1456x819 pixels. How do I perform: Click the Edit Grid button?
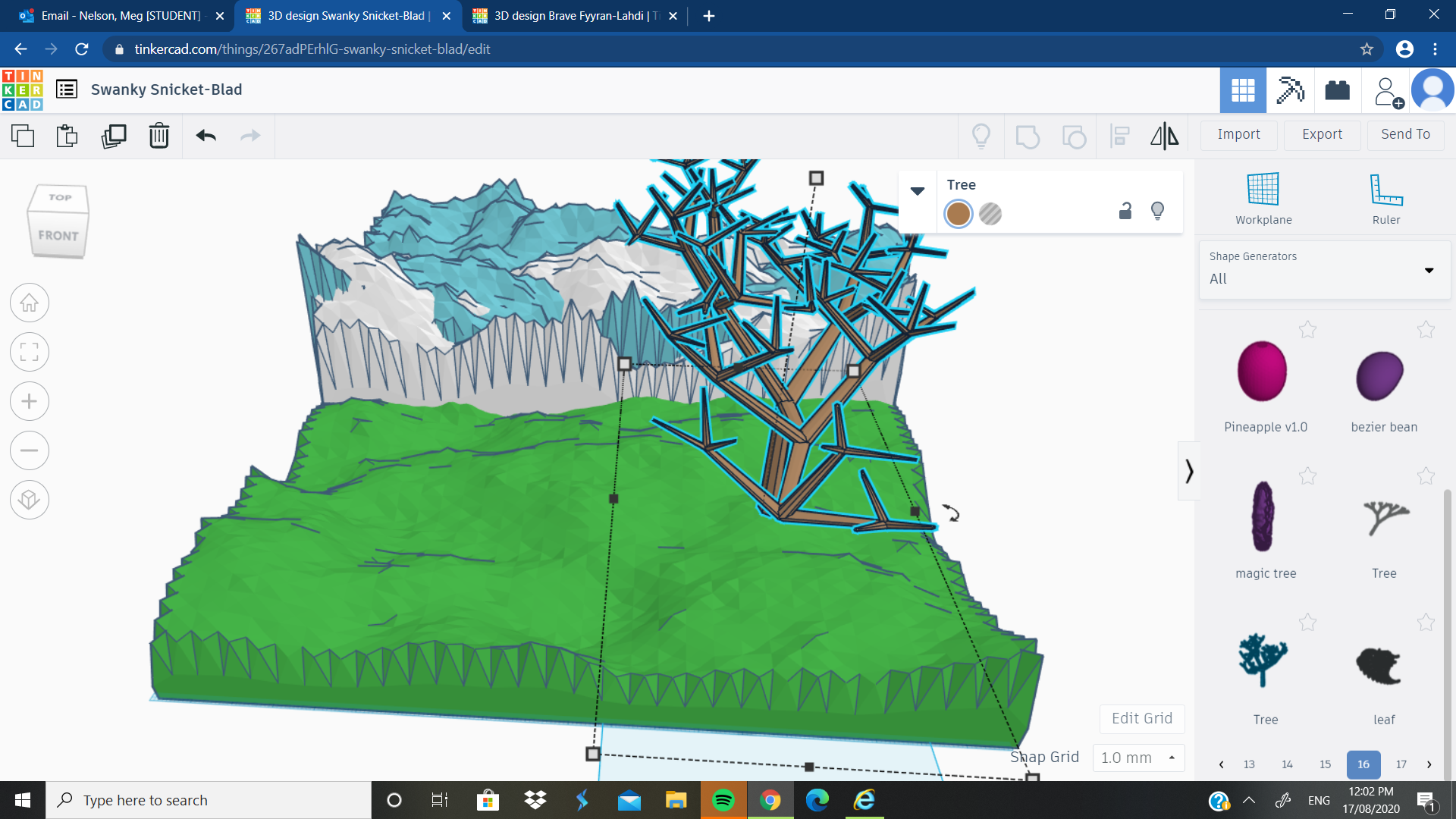1141,718
